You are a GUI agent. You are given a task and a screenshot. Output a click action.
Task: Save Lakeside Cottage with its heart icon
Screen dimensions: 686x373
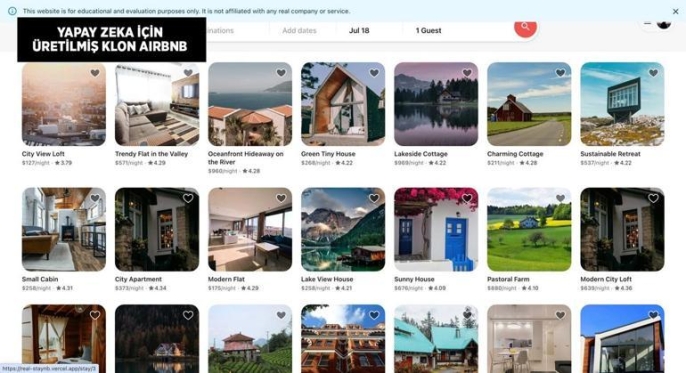click(x=467, y=73)
